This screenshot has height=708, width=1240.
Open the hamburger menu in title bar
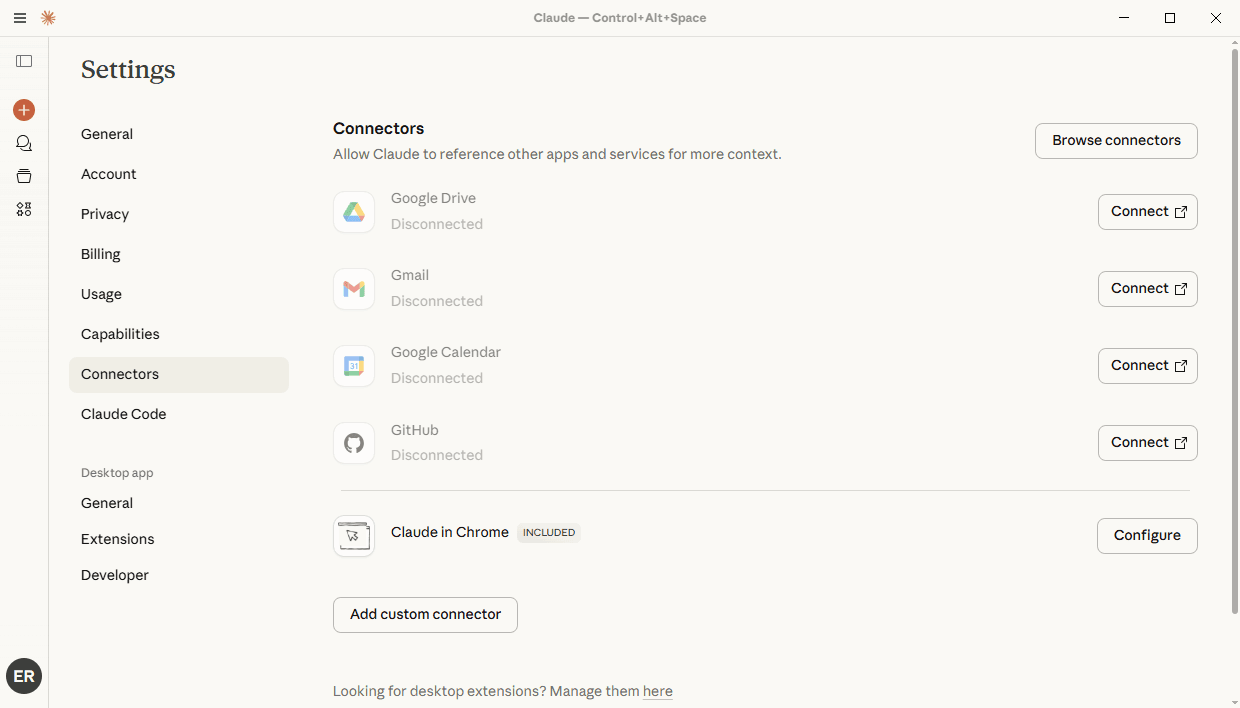pyautogui.click(x=20, y=18)
